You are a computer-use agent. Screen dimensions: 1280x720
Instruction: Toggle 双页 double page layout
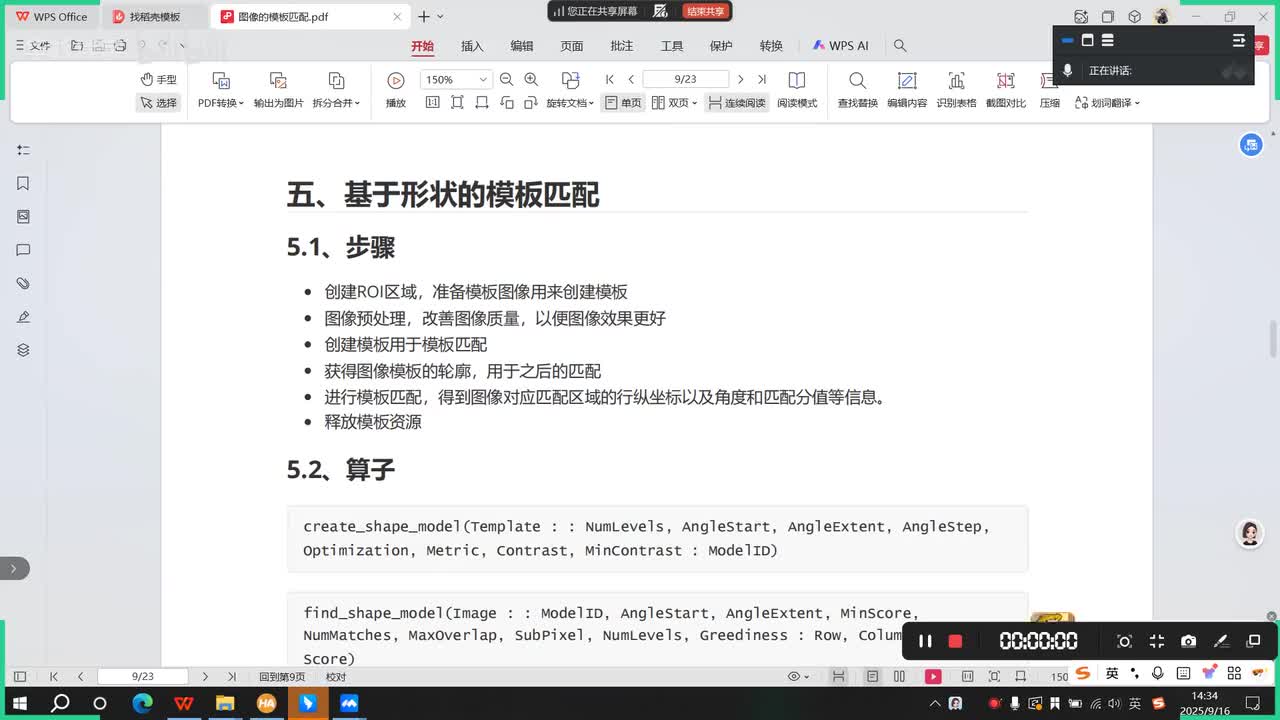click(x=674, y=103)
